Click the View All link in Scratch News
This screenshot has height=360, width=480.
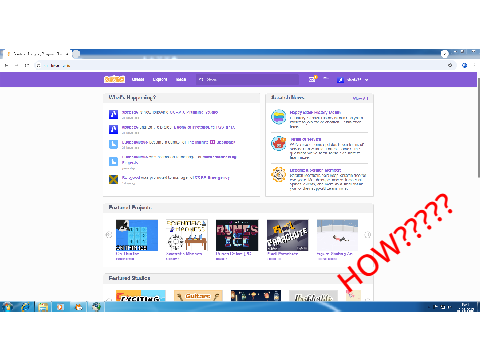click(360, 98)
